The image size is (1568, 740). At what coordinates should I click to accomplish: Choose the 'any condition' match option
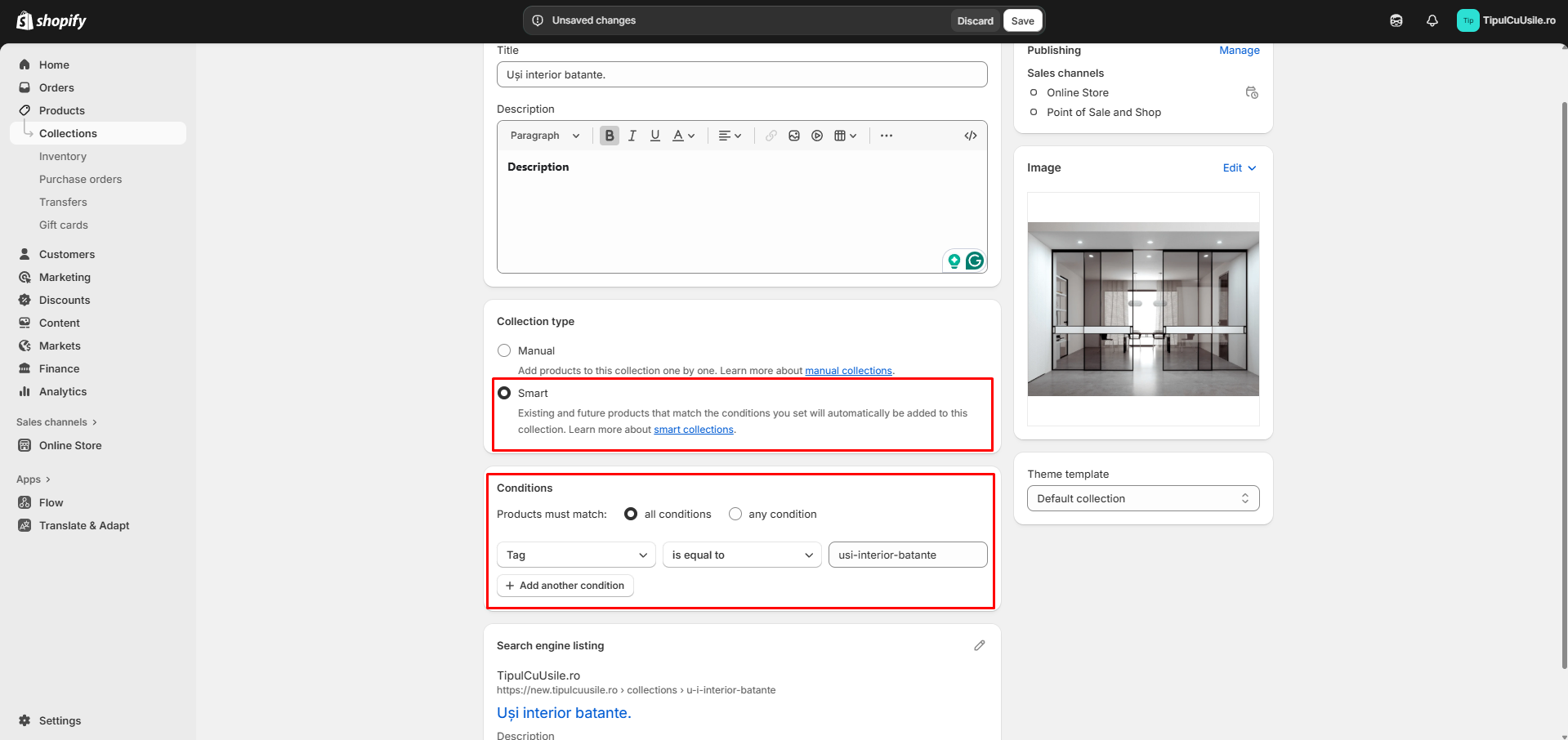(735, 514)
